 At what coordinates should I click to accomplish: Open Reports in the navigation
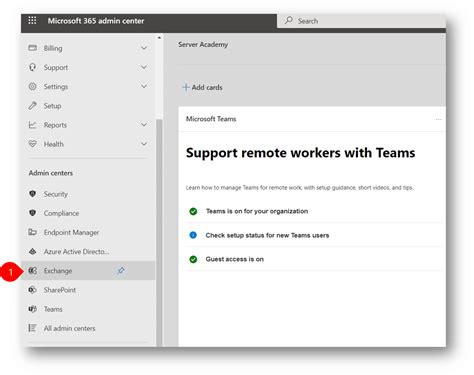point(89,125)
